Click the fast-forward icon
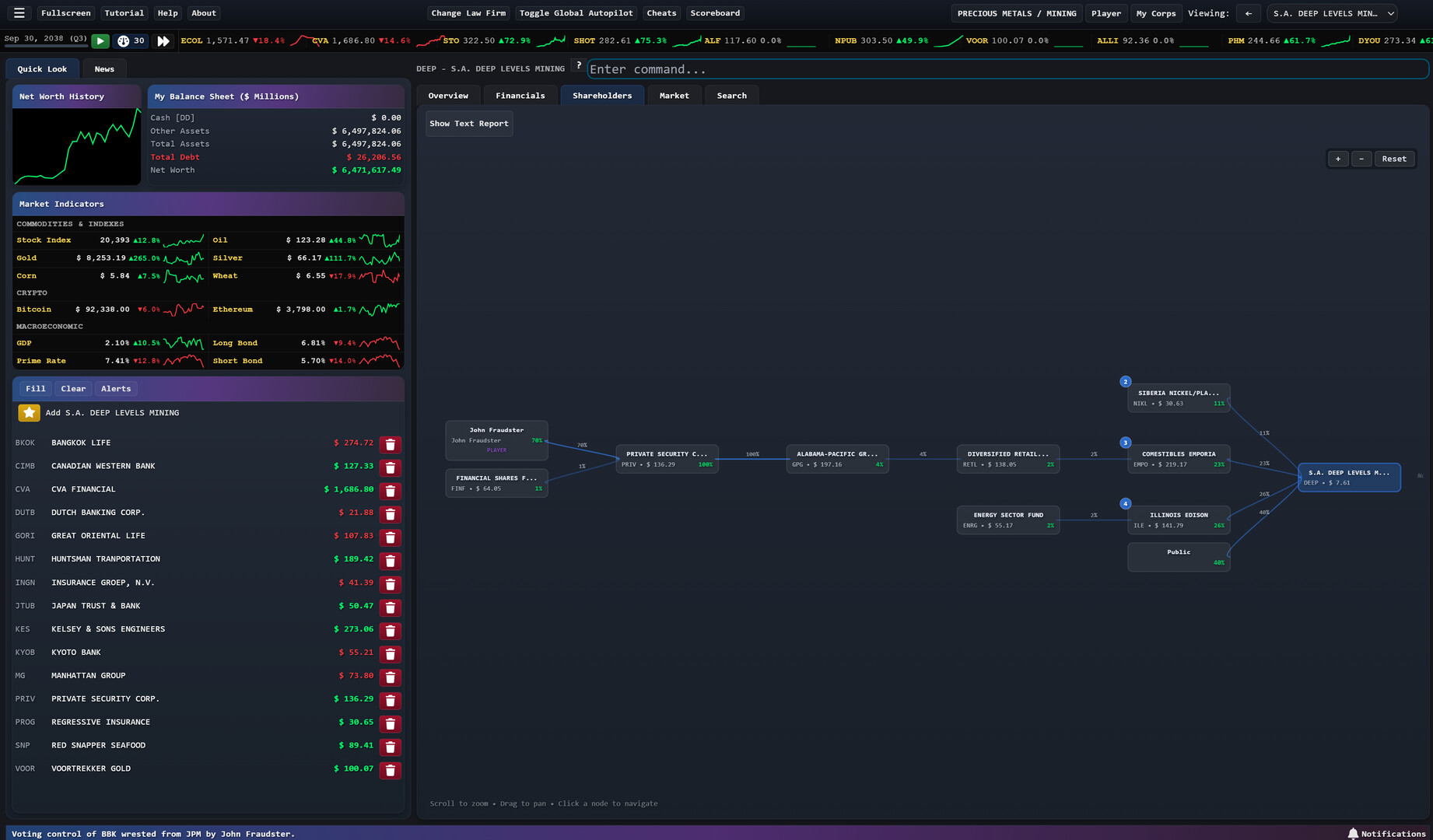The image size is (1433, 840). pos(163,41)
